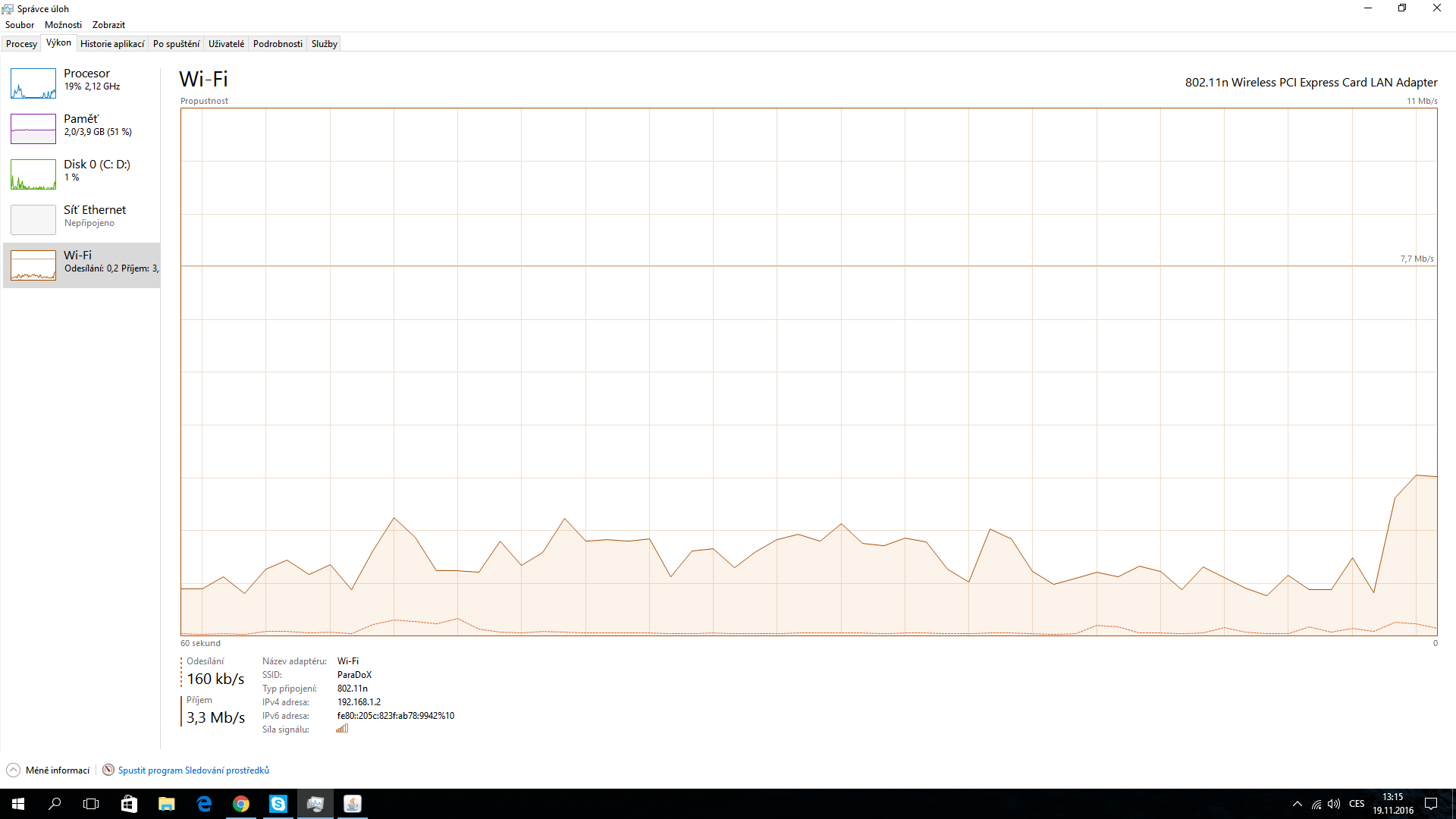
Task: Open the Možnosti menu
Action: tap(63, 25)
